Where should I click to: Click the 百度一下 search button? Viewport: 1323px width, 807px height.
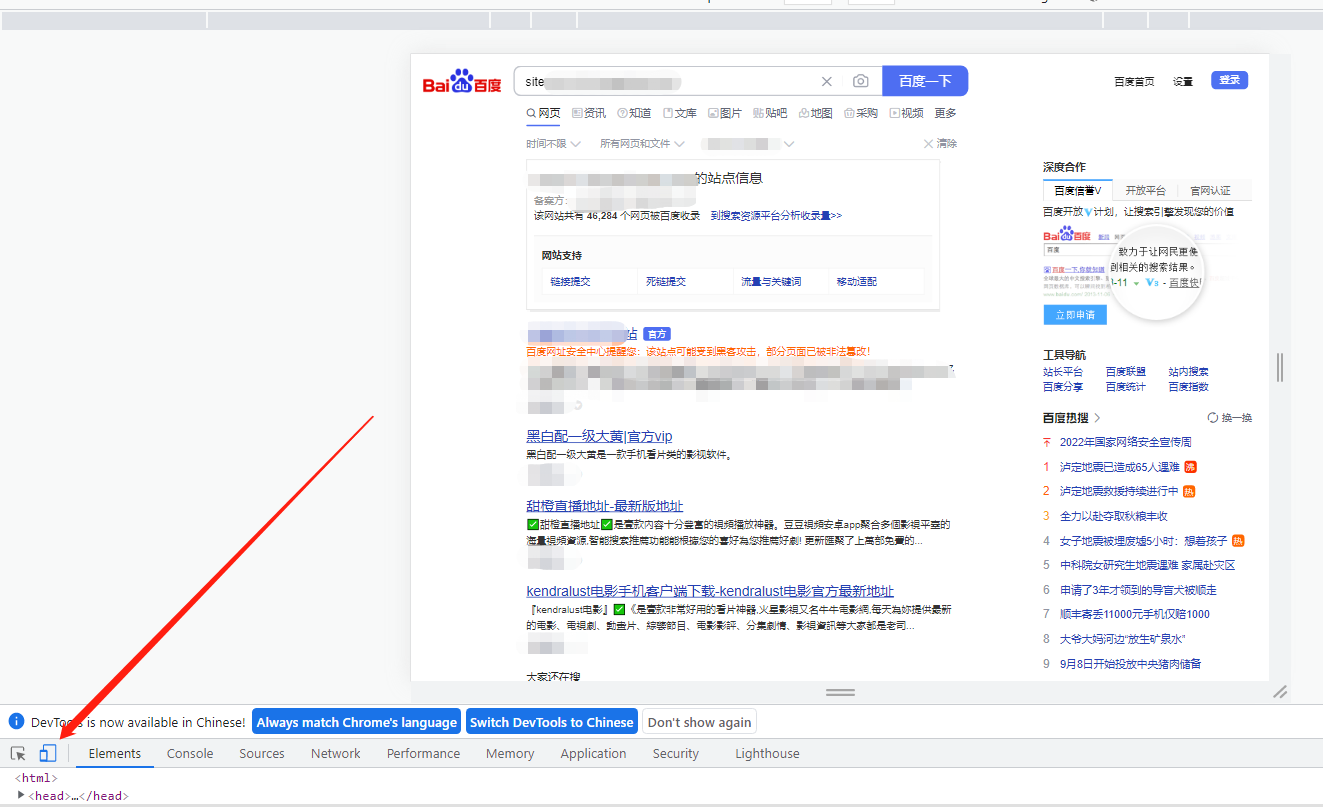coord(925,82)
